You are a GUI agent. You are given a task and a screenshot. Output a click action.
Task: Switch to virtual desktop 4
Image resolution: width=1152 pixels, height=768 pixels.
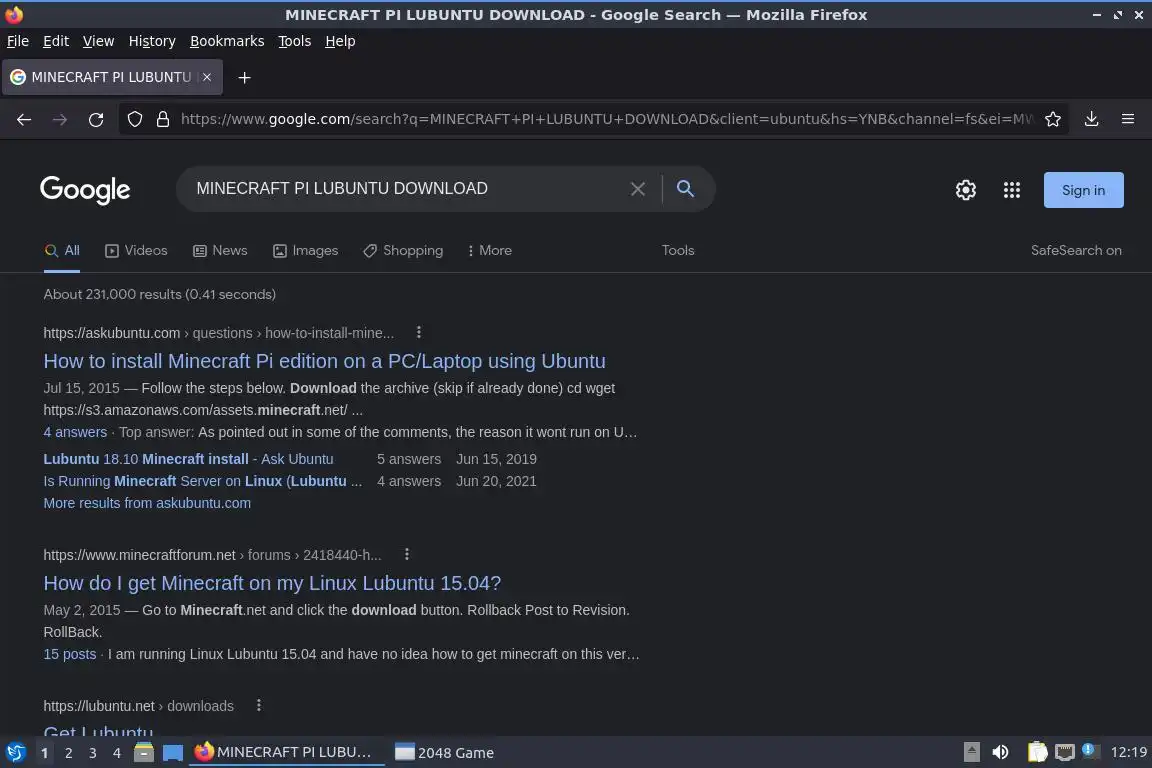(x=117, y=753)
